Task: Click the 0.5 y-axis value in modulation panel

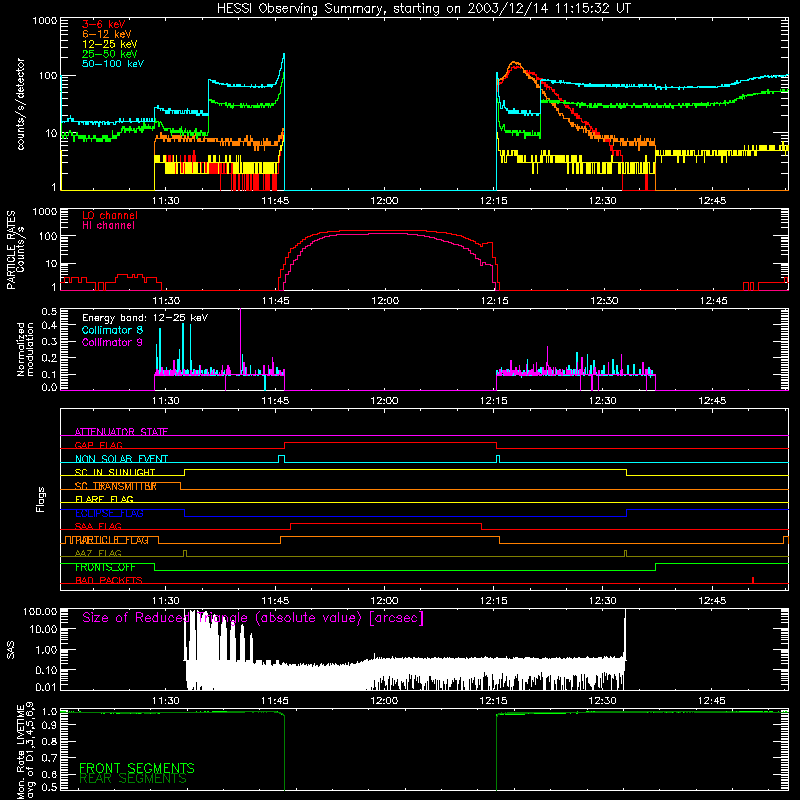Action: [x=49, y=311]
